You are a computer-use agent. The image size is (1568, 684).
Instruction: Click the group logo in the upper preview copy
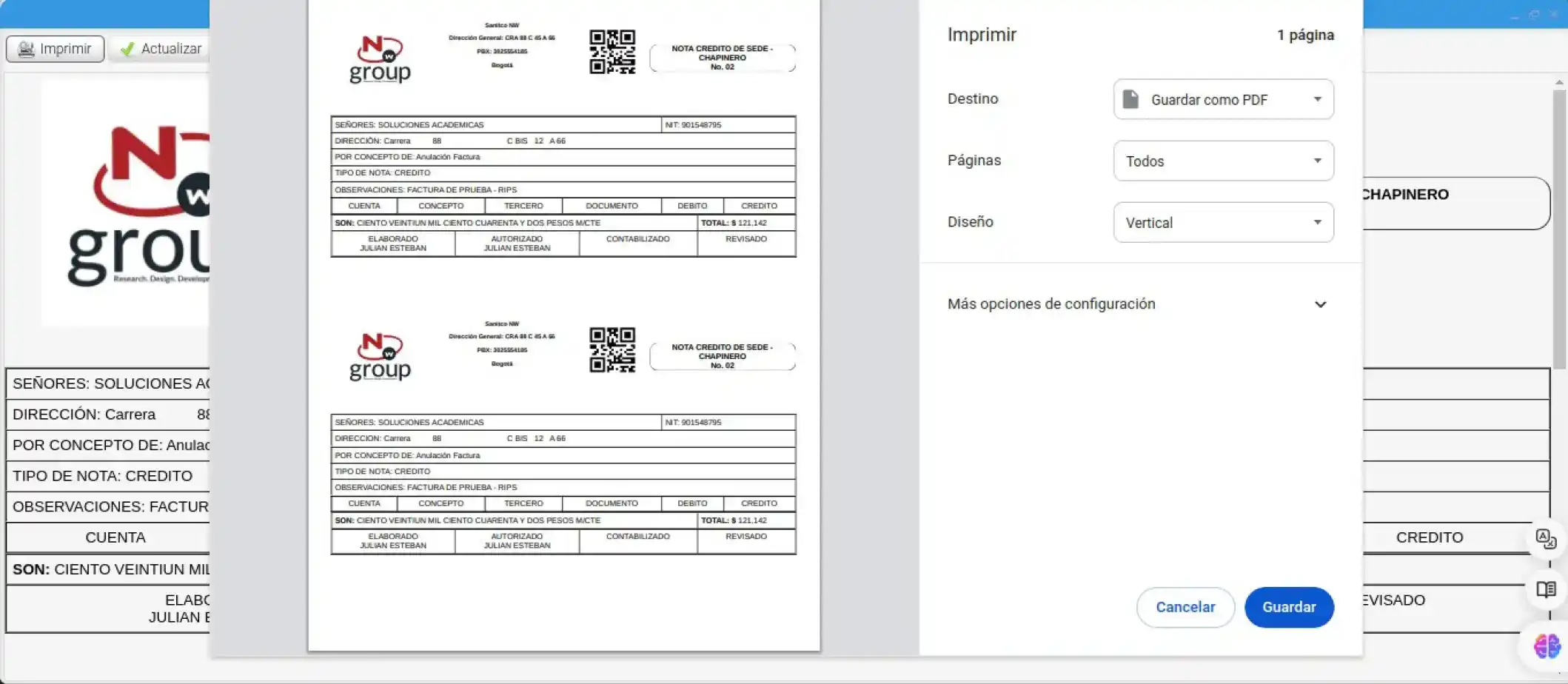tap(379, 59)
